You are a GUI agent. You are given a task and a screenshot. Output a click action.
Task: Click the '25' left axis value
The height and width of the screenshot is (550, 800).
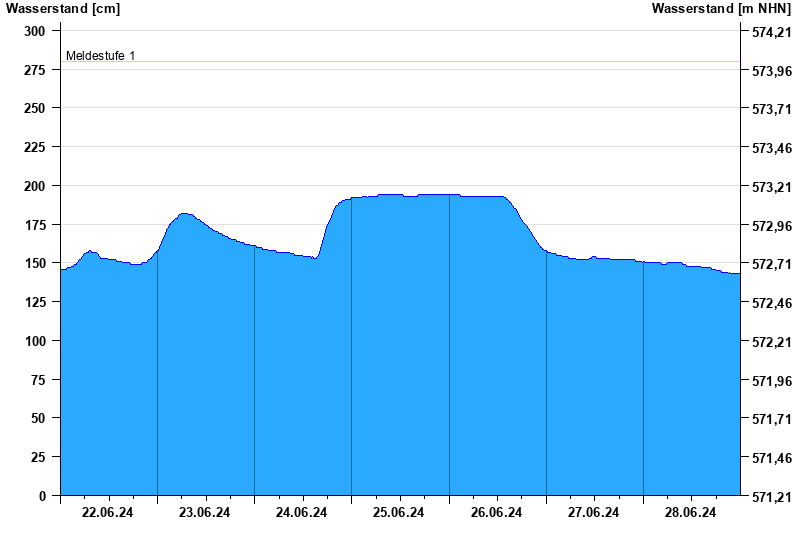[x=38, y=457]
